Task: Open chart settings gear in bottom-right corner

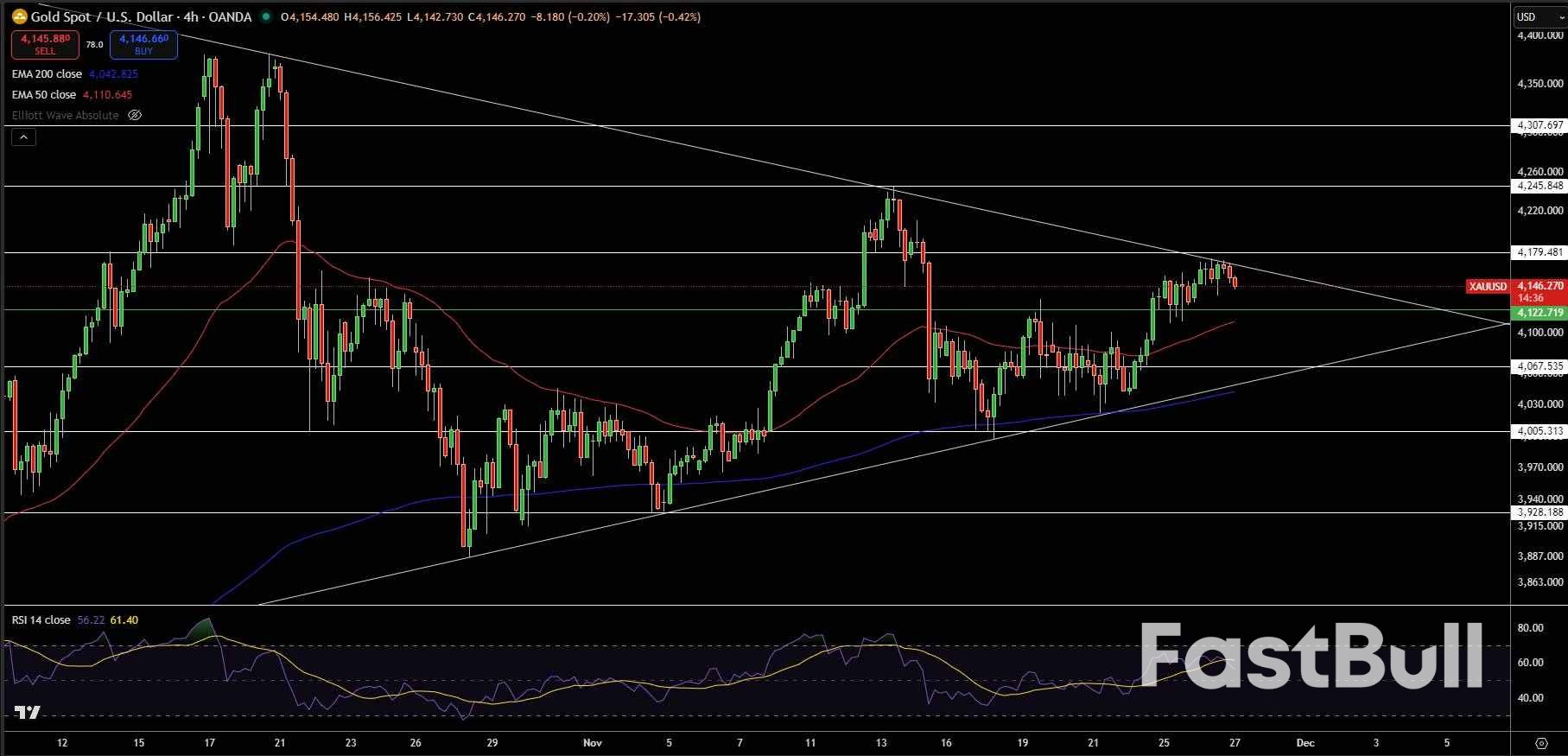Action: 1541,743
